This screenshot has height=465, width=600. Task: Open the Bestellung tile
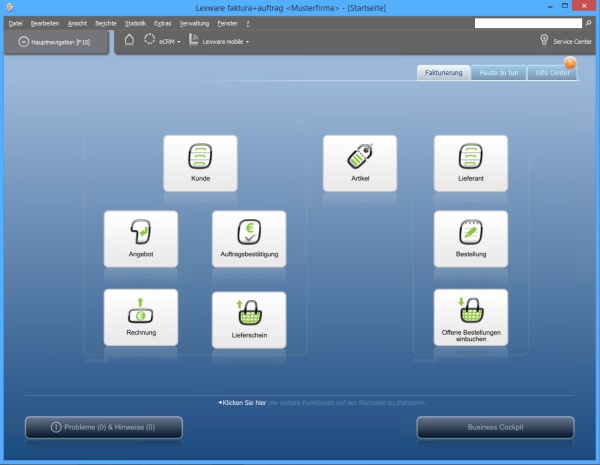coord(471,239)
